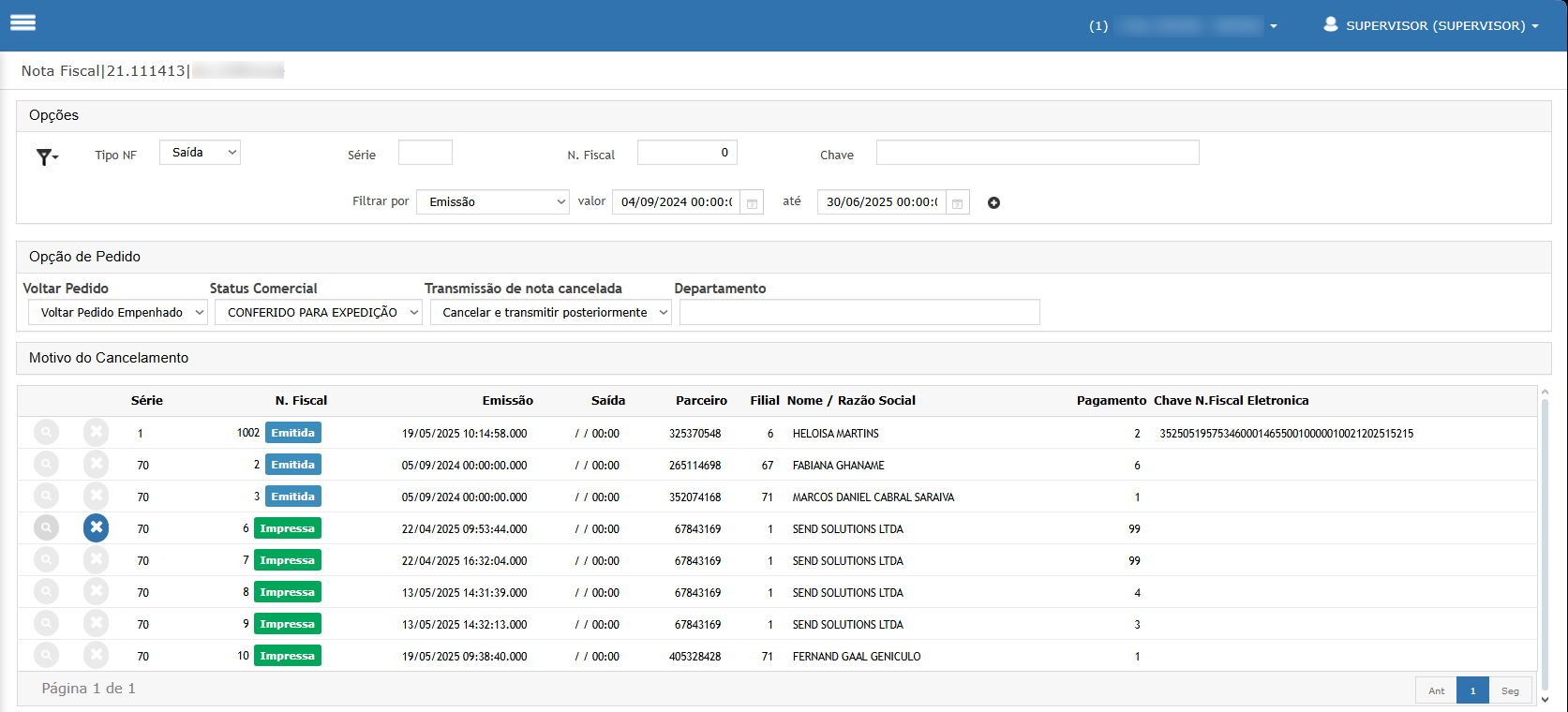1568x712 pixels.
Task: Select FABIANA GHANAME name cell
Action: [x=838, y=465]
